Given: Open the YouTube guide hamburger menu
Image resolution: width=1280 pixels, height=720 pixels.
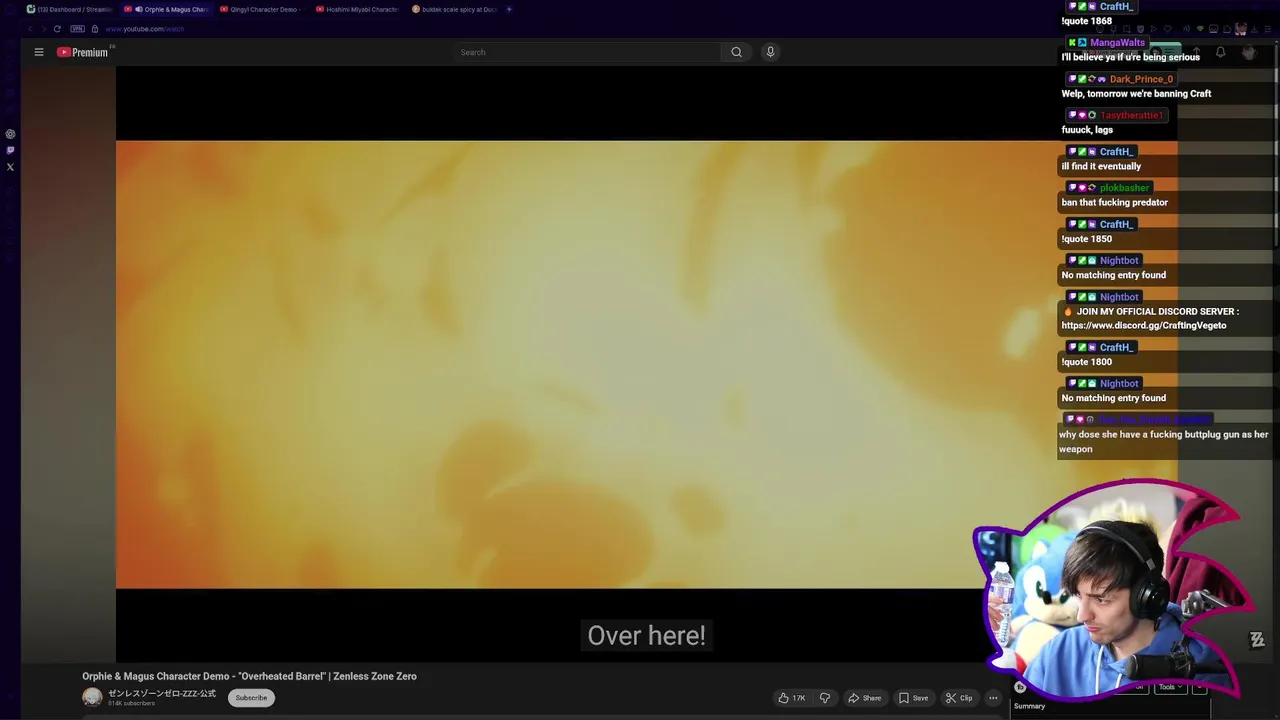Looking at the screenshot, I should 39,52.
